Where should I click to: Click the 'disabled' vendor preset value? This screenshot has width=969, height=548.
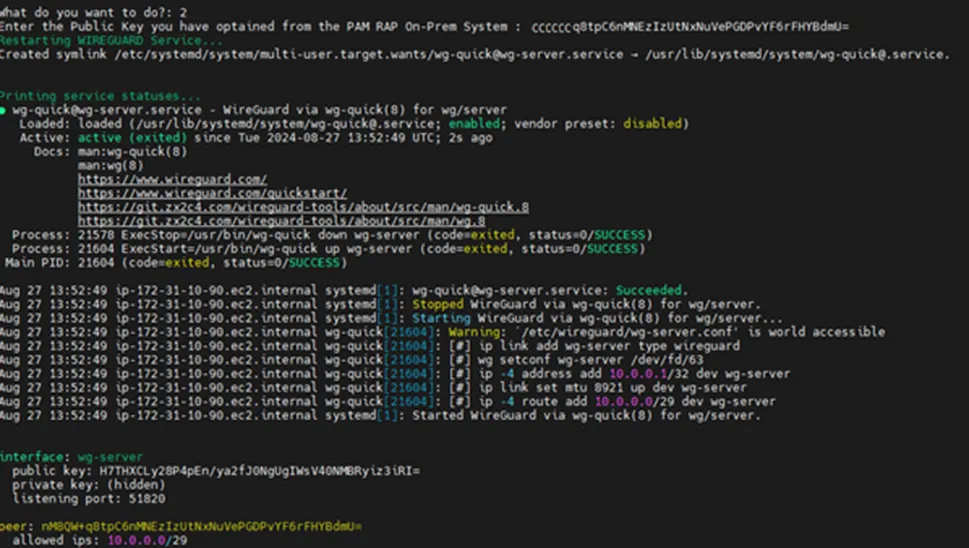tap(652, 124)
